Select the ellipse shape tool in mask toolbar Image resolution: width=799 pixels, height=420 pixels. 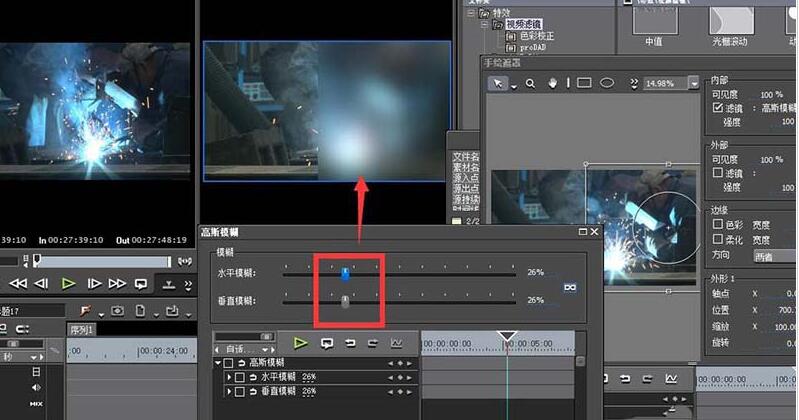(606, 83)
